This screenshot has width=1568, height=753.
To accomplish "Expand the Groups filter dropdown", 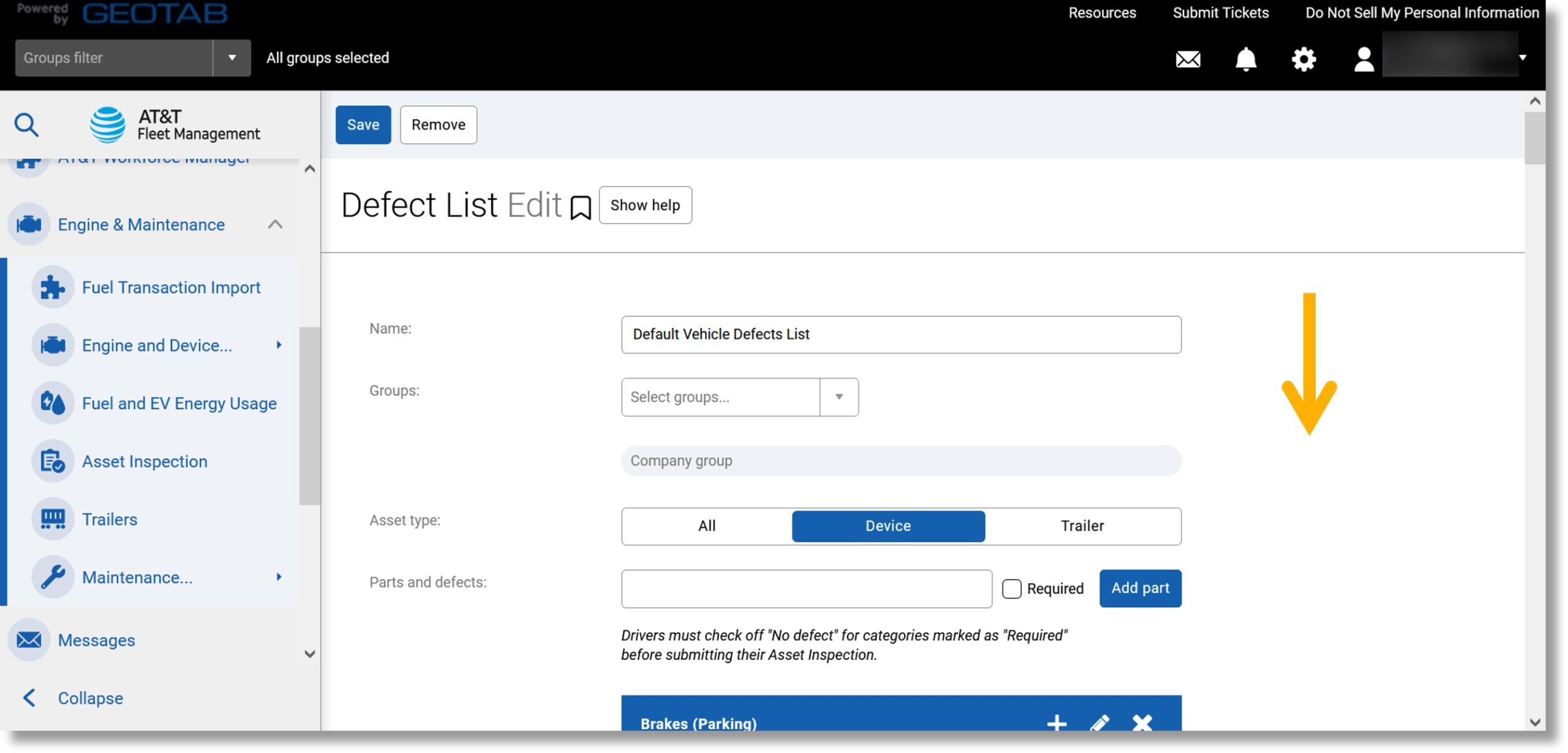I will (231, 57).
